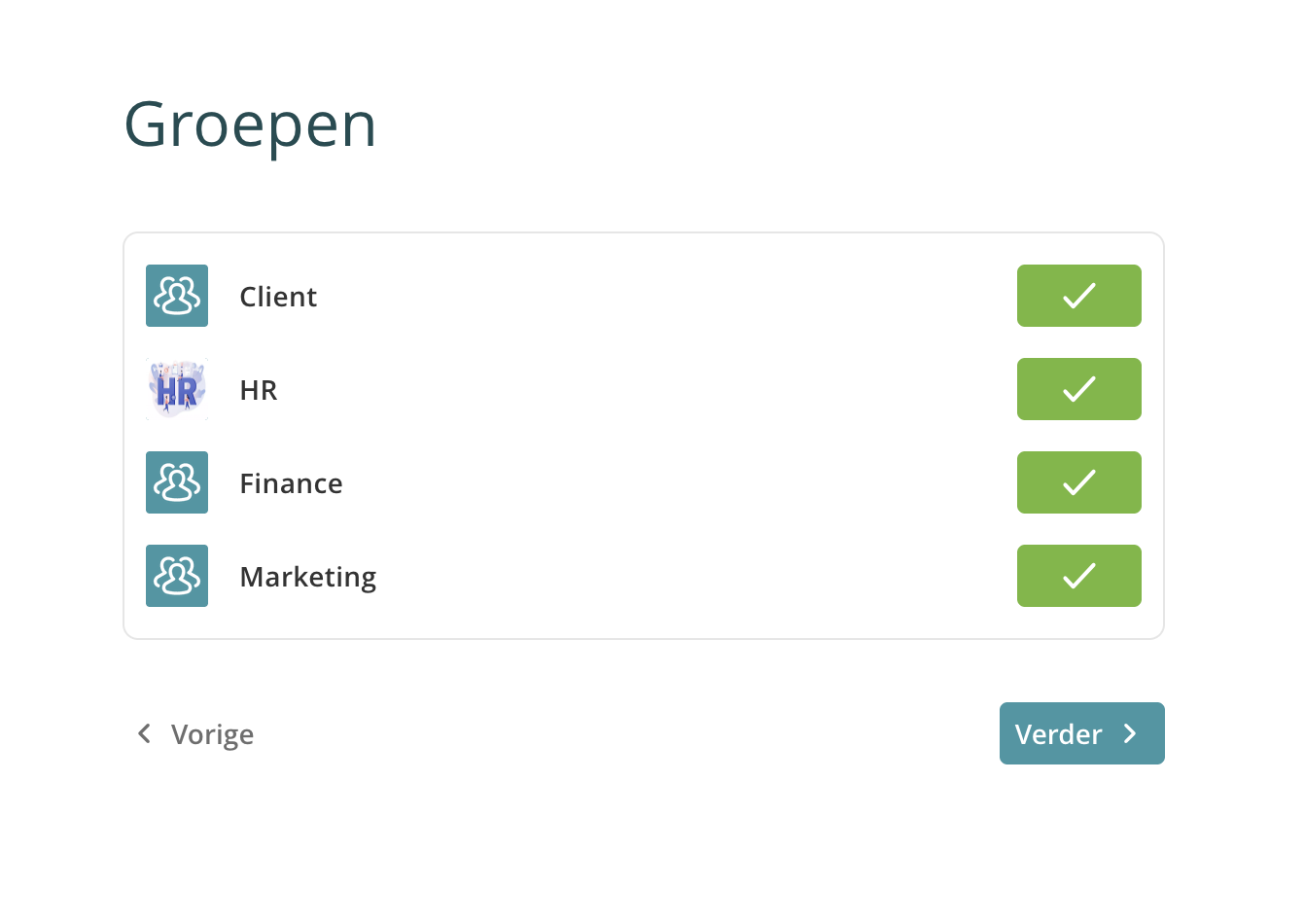1305x924 pixels.
Task: Click the Client group icon
Action: (177, 296)
